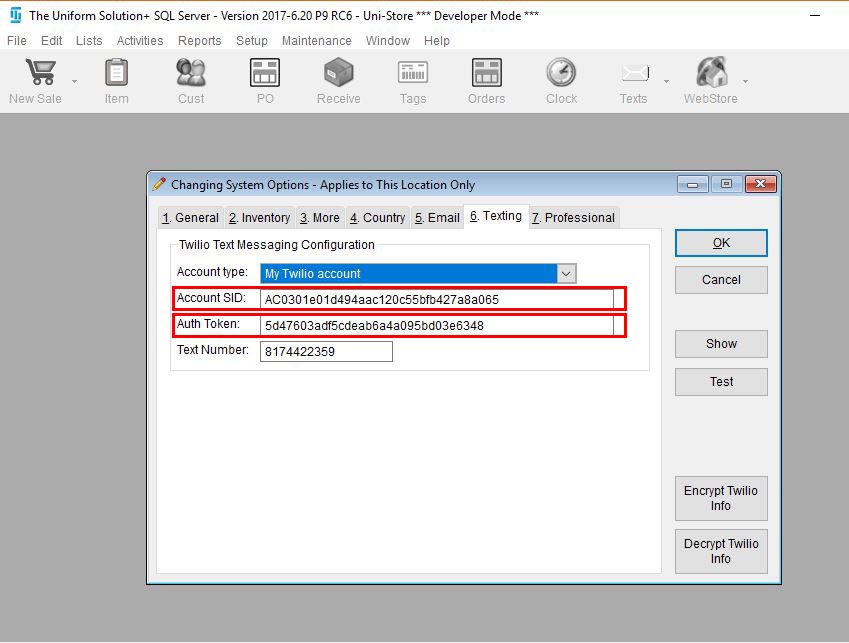
Task: Open the Help menu
Action: pyautogui.click(x=436, y=41)
